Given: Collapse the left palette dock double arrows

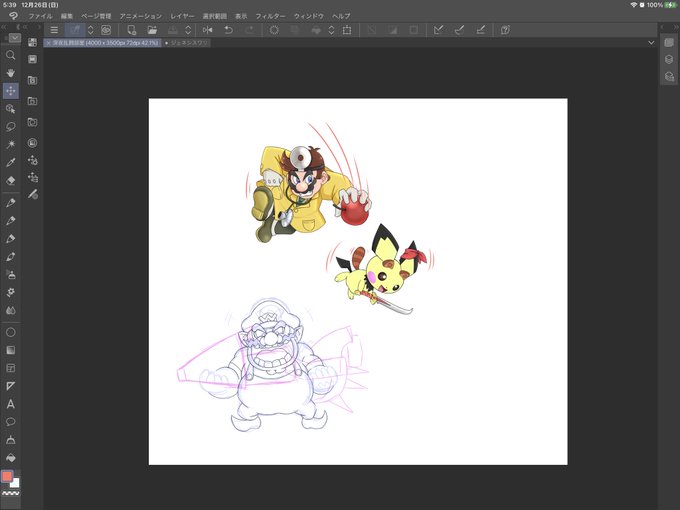Looking at the screenshot, I should click(x=3, y=27).
